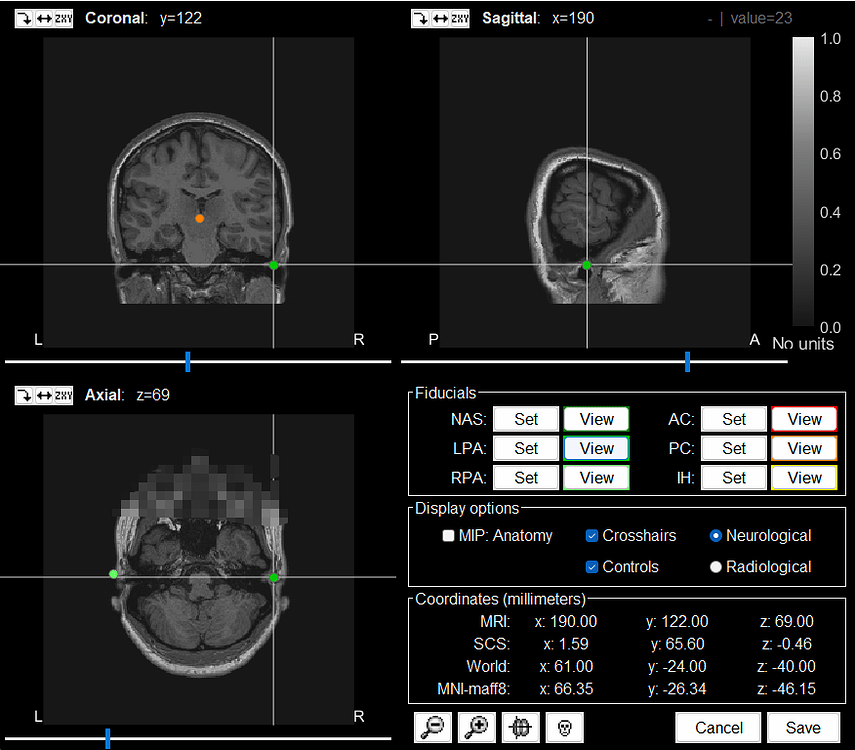
Task: Select the Radiological orientation radio button
Action: pyautogui.click(x=715, y=567)
